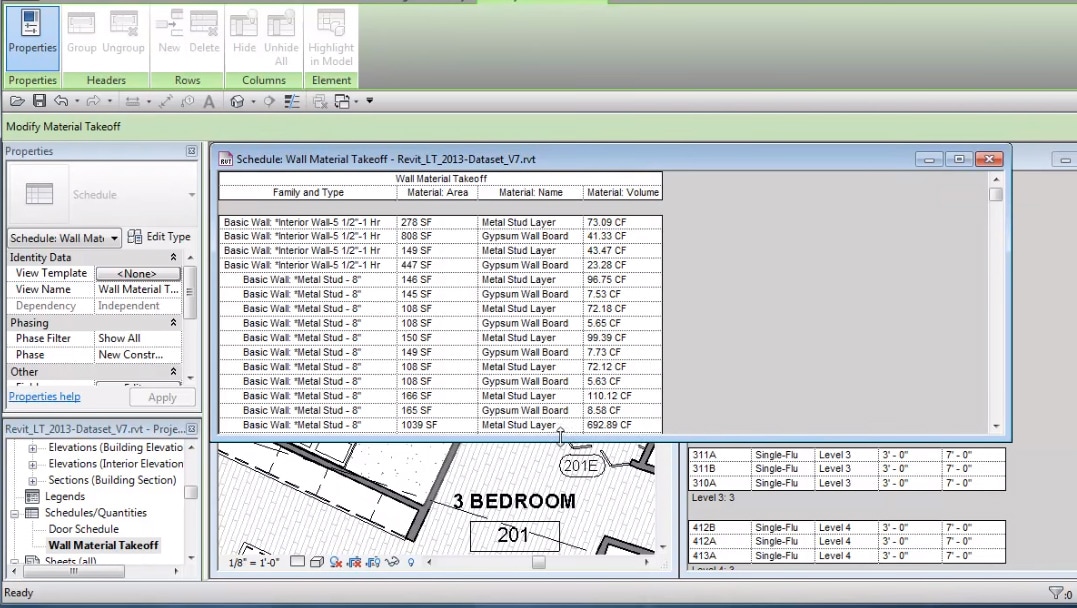This screenshot has height=608, width=1077.
Task: Open Door Schedule in Project Browser
Action: click(x=83, y=529)
